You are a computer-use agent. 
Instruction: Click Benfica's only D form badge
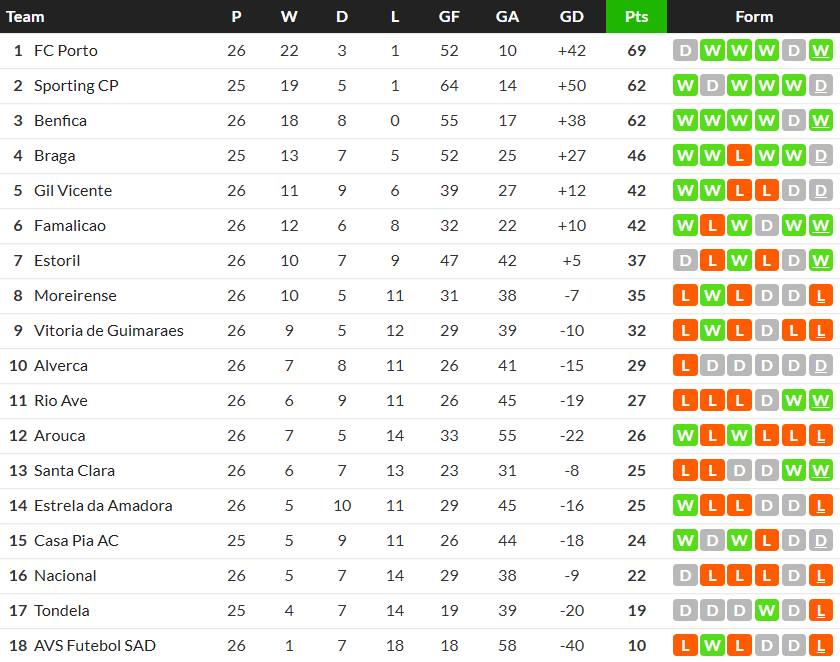(x=794, y=121)
